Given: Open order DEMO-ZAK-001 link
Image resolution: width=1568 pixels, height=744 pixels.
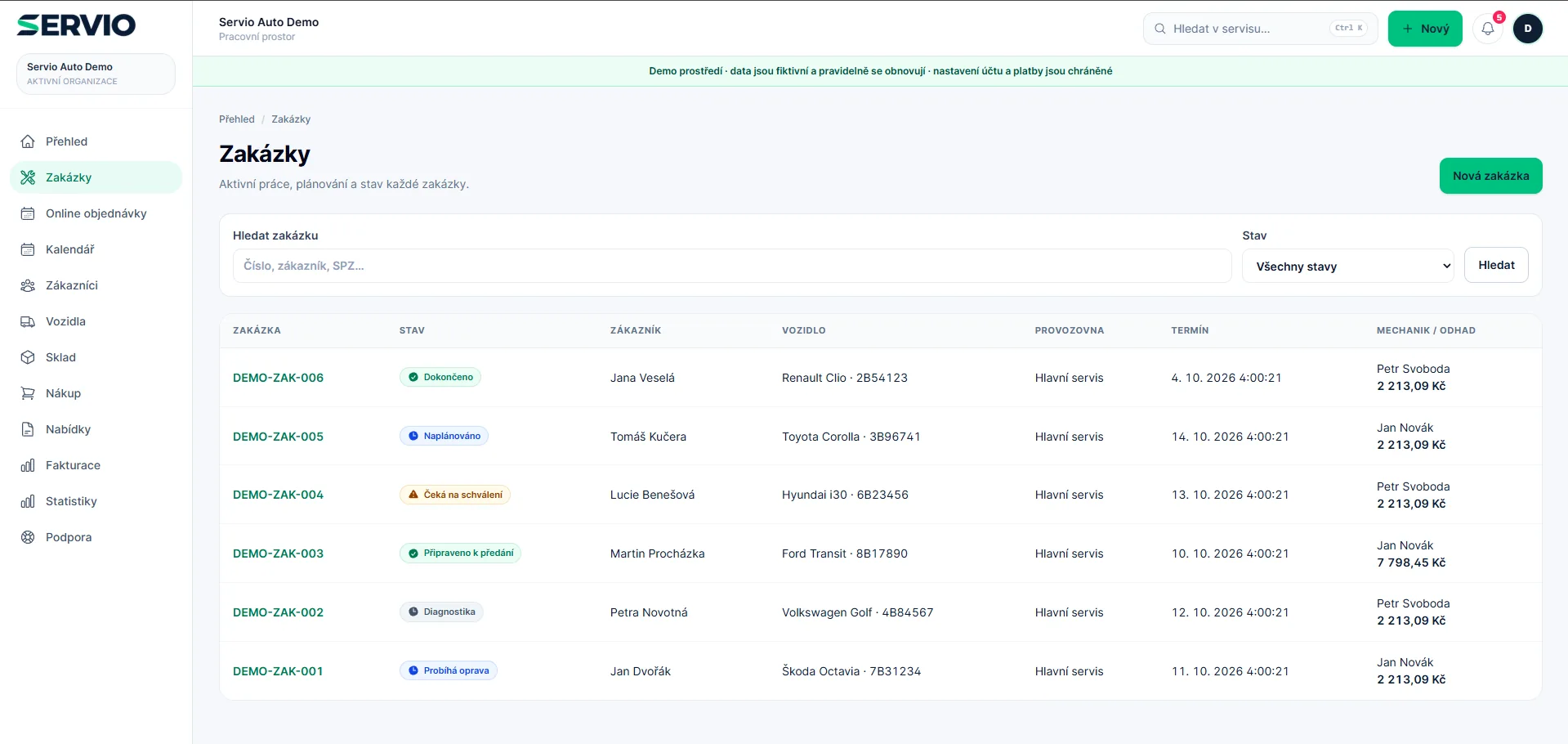Looking at the screenshot, I should tap(278, 671).
